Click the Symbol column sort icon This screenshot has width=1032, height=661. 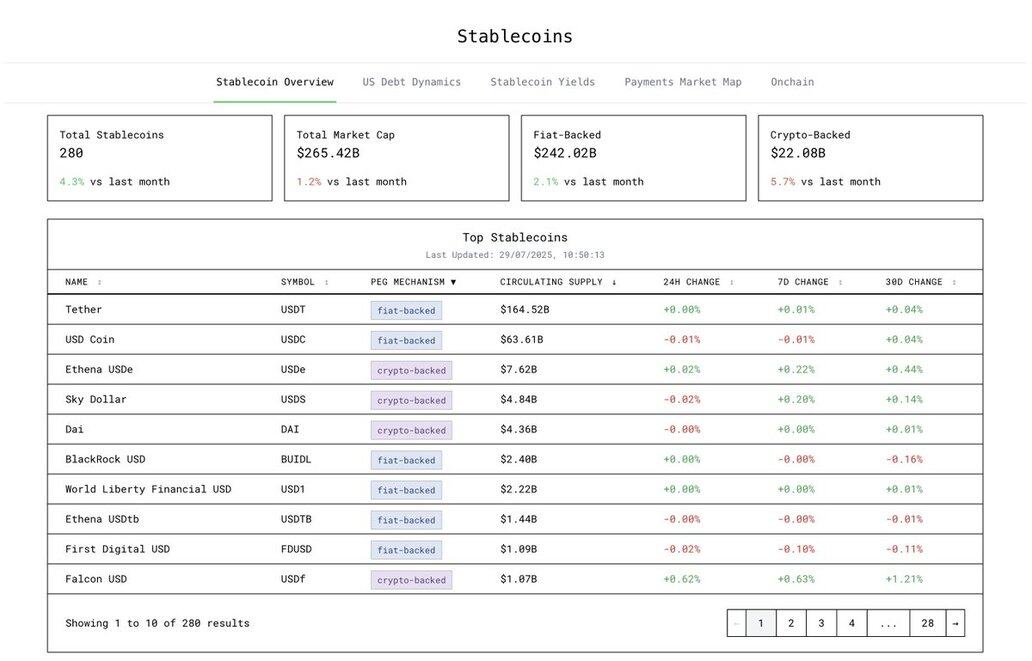326,282
